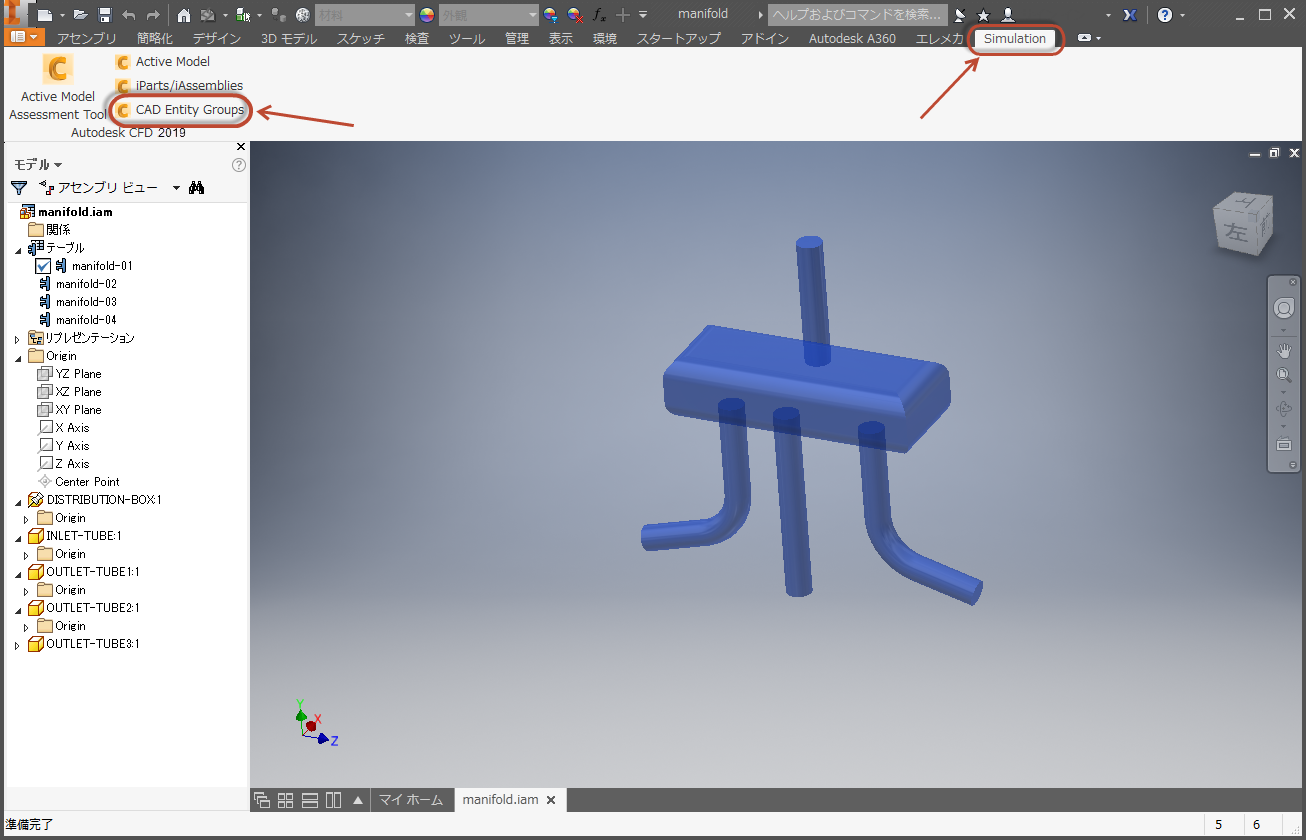This screenshot has height=840, width=1306.
Task: Activate the Zoom tool in navigation bar
Action: click(1284, 376)
